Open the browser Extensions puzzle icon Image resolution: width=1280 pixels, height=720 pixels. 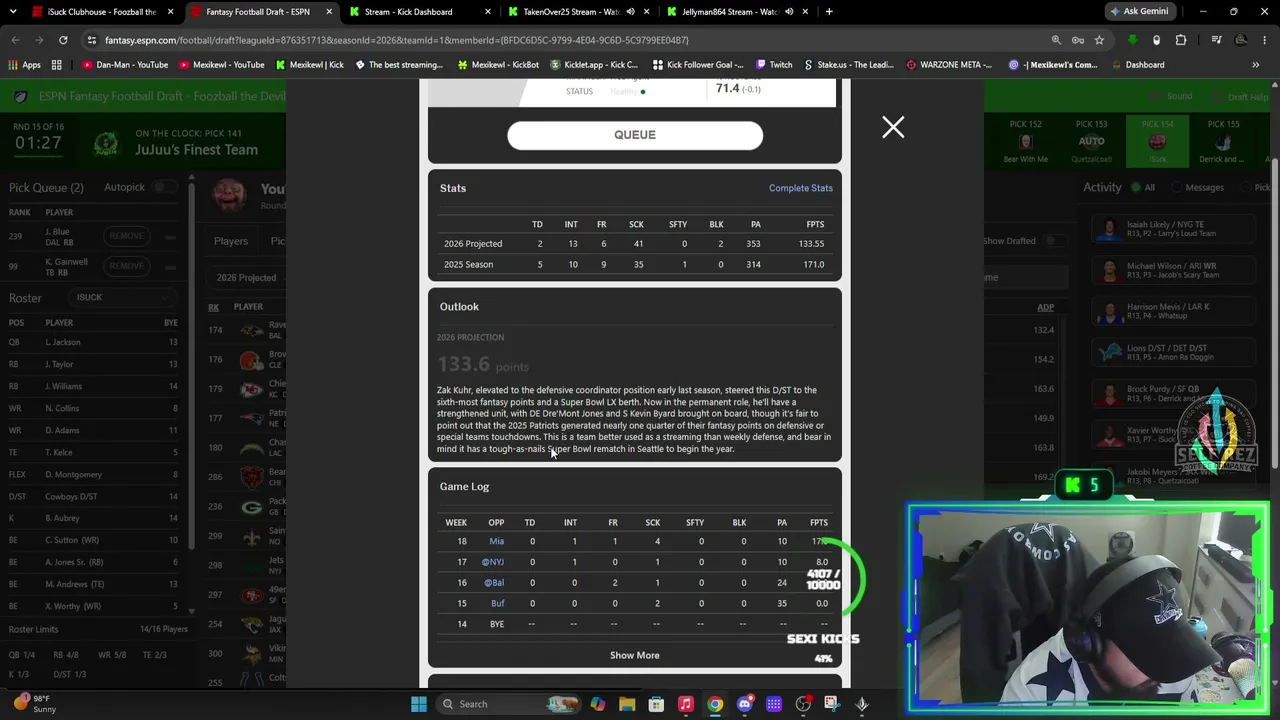(x=1181, y=40)
